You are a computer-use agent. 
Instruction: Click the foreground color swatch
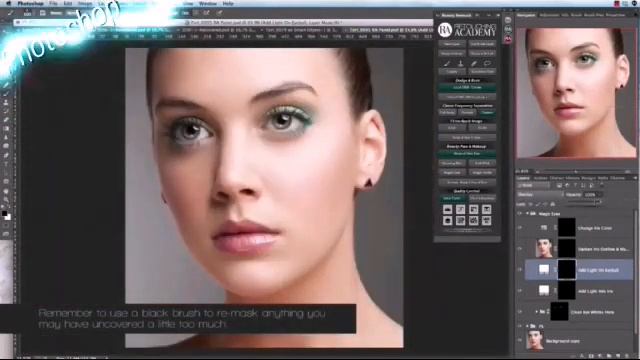click(4, 213)
